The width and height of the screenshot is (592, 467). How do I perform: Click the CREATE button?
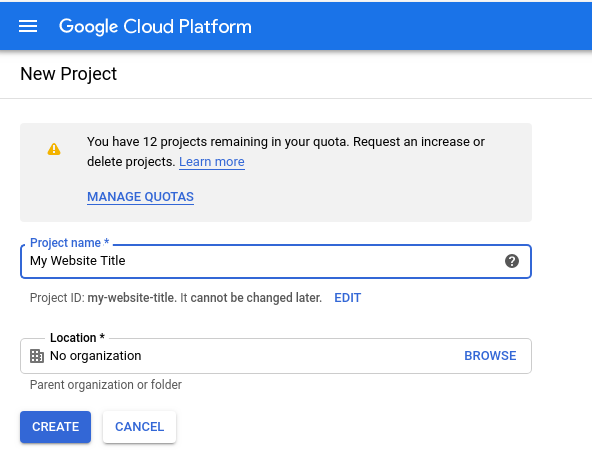click(56, 427)
